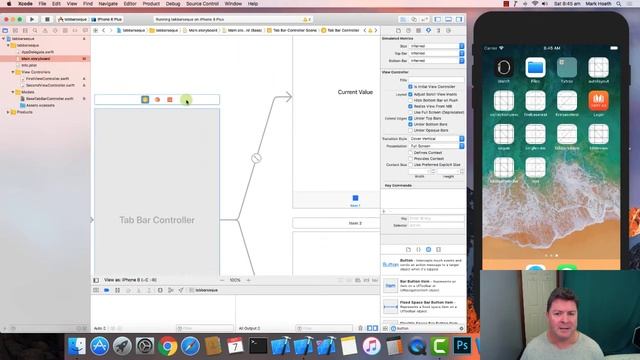
Task: Open the Navigate menu
Action: (x=108, y=4)
